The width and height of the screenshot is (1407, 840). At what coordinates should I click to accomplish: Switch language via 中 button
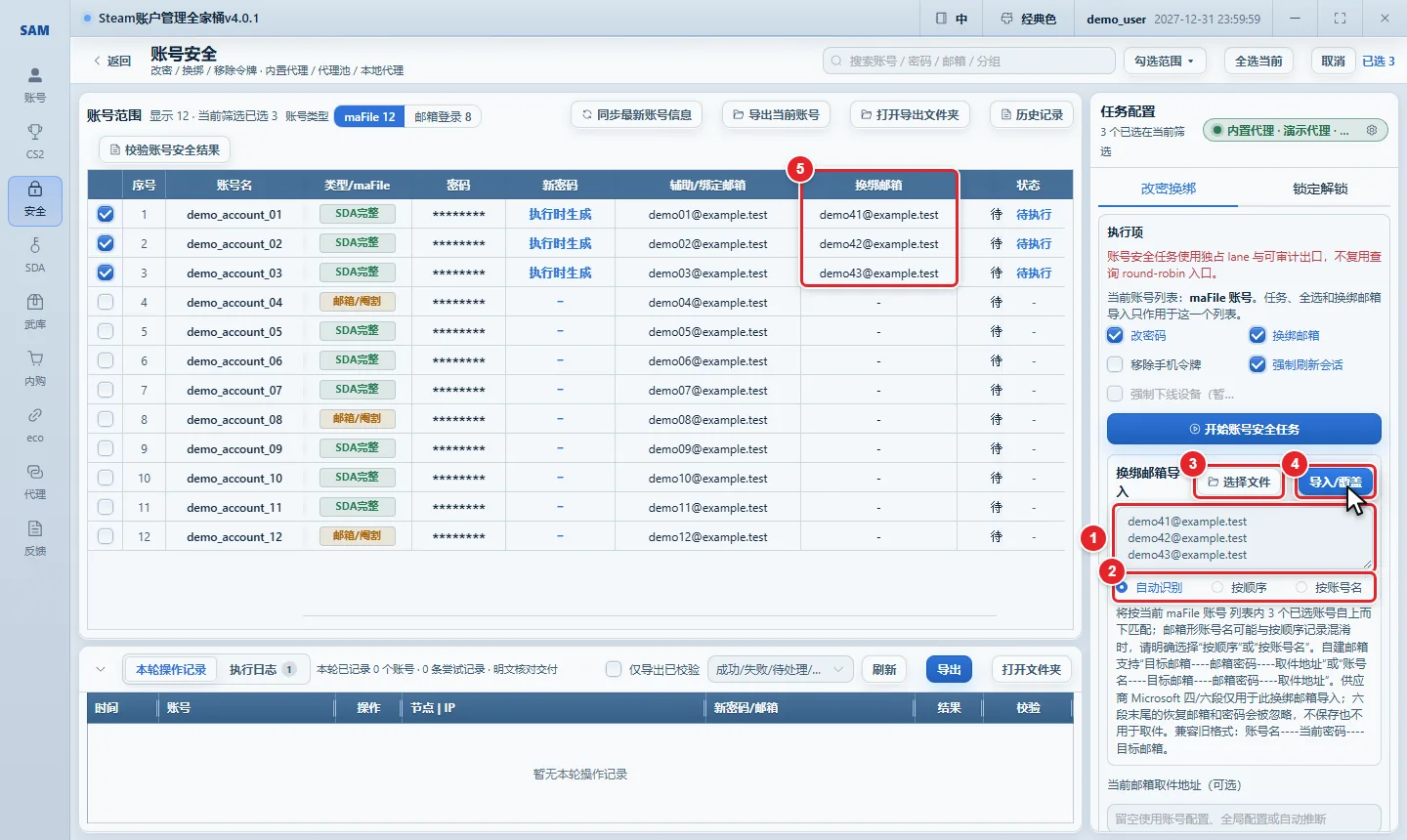951,19
